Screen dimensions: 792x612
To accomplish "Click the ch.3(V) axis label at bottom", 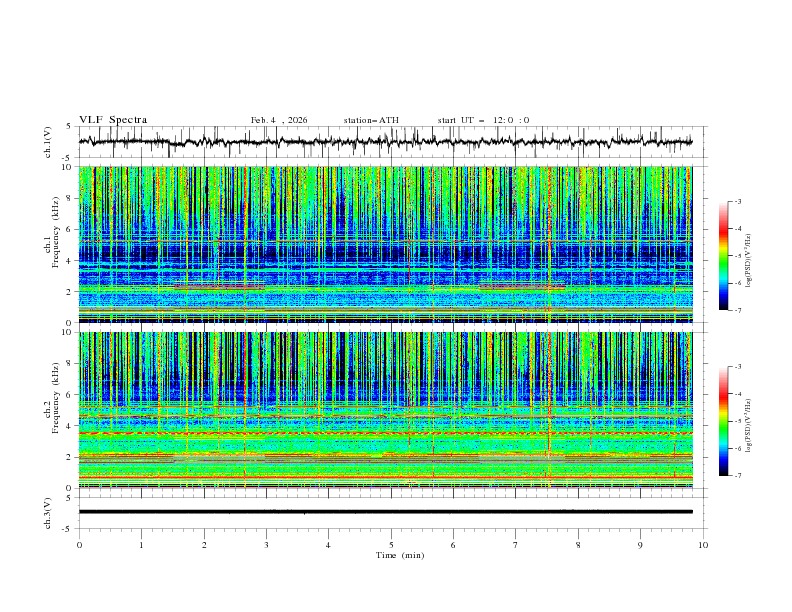I will coord(48,512).
